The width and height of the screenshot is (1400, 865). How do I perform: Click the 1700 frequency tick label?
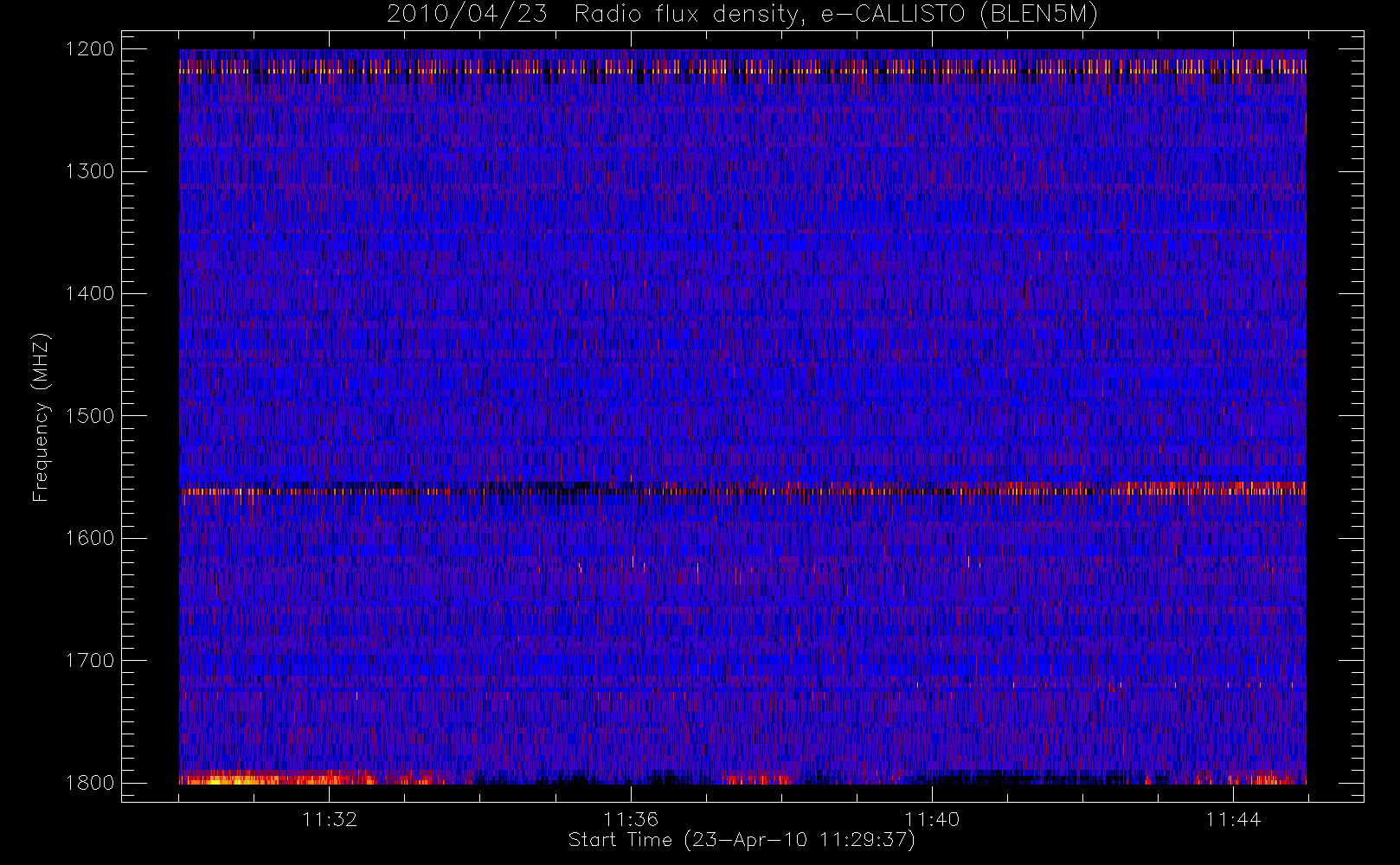pyautogui.click(x=90, y=661)
